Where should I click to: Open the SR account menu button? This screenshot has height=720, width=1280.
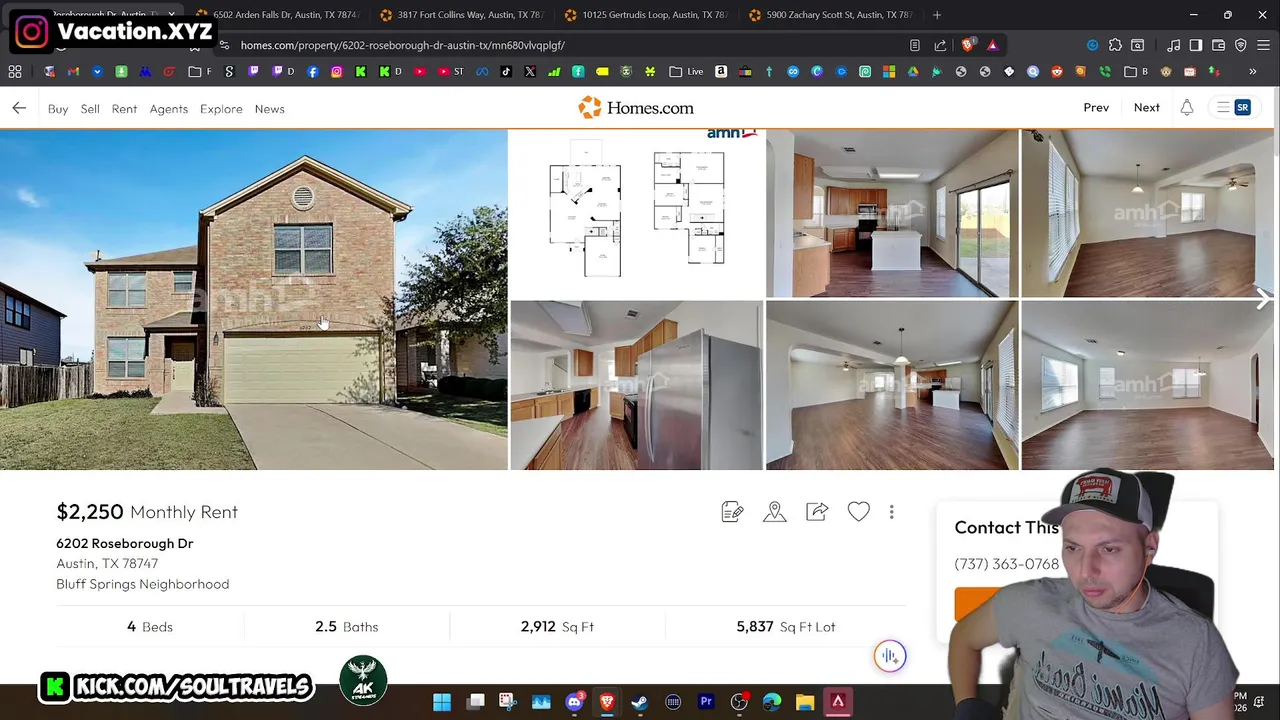[x=1232, y=108]
